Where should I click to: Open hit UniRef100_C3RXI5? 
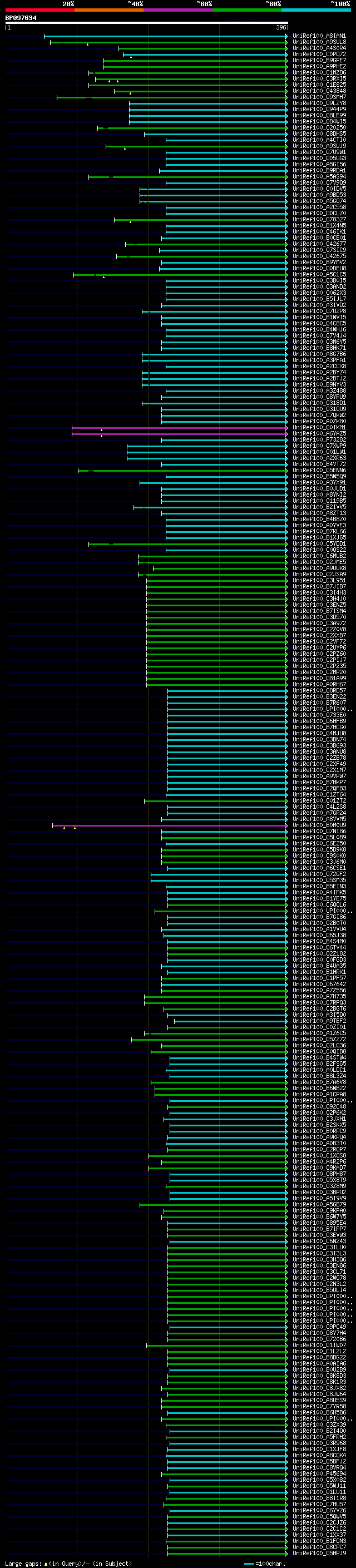[x=319, y=78]
